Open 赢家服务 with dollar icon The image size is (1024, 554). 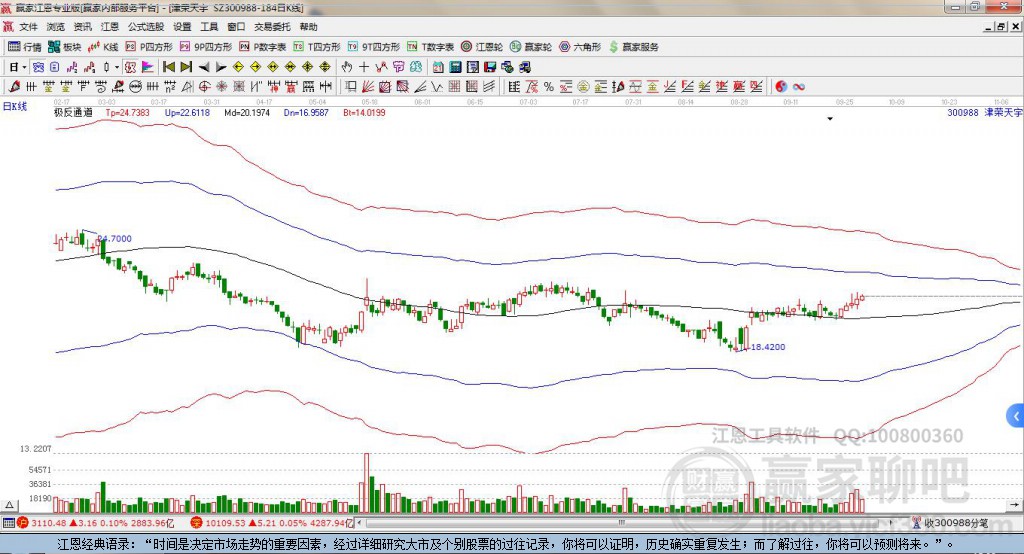[633, 47]
